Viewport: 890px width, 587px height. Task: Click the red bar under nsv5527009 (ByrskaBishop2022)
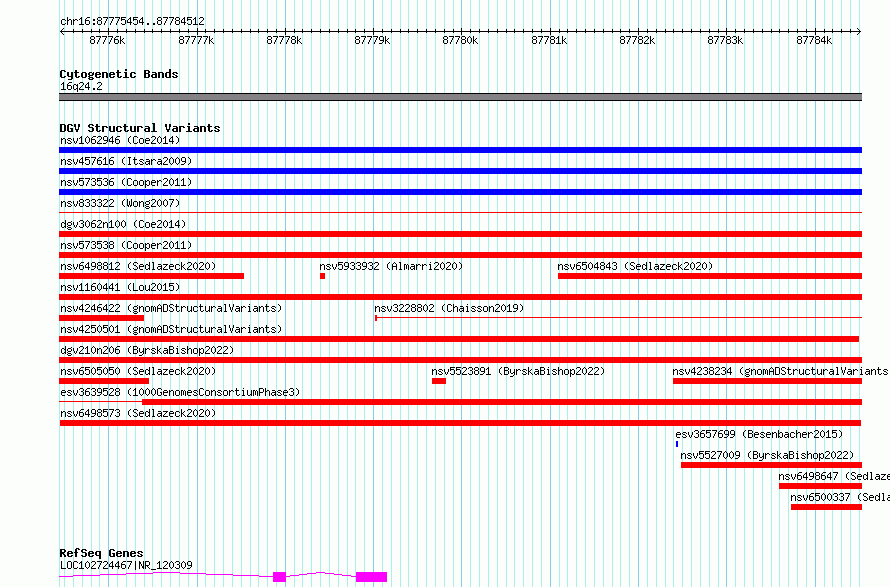pos(771,465)
